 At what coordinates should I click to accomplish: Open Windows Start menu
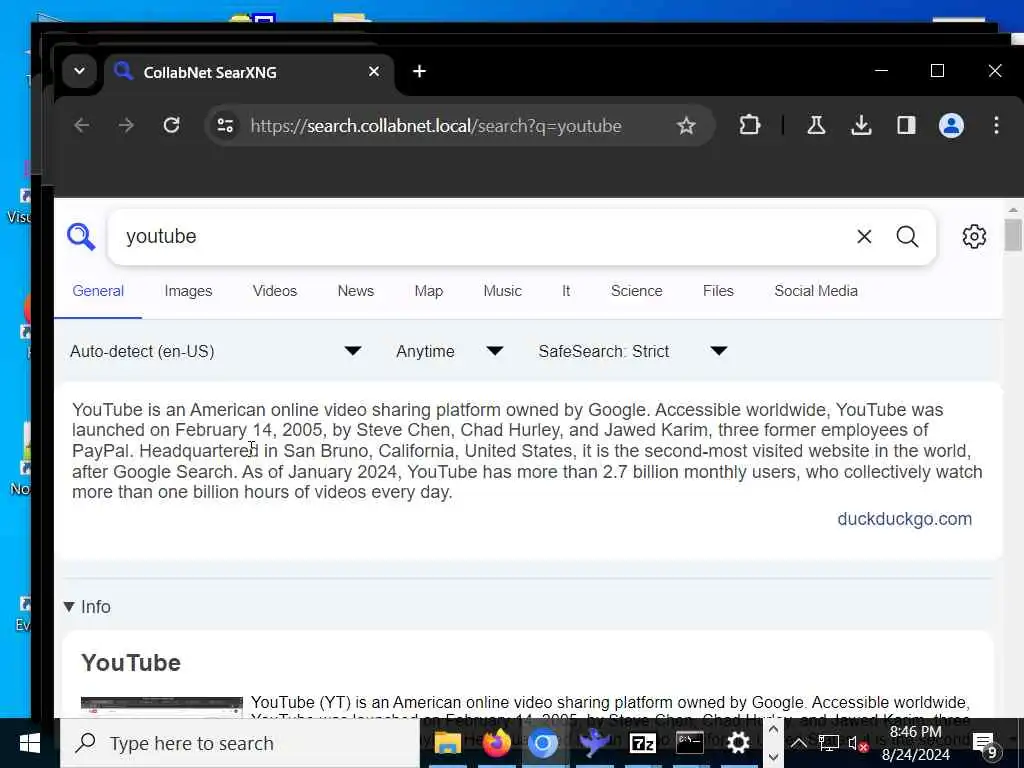(x=29, y=743)
